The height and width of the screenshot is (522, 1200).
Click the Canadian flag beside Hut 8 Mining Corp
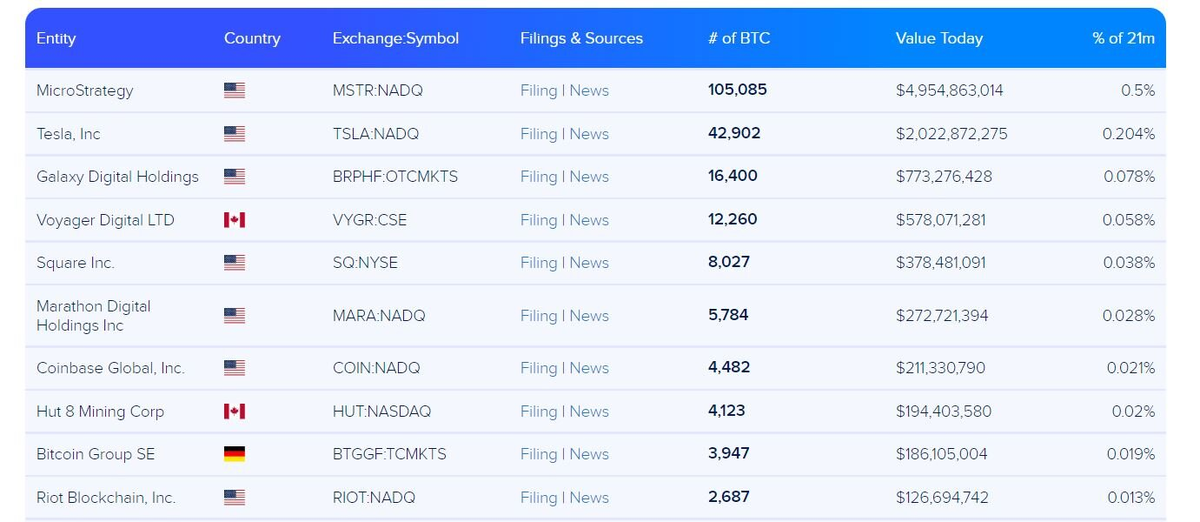pos(234,411)
